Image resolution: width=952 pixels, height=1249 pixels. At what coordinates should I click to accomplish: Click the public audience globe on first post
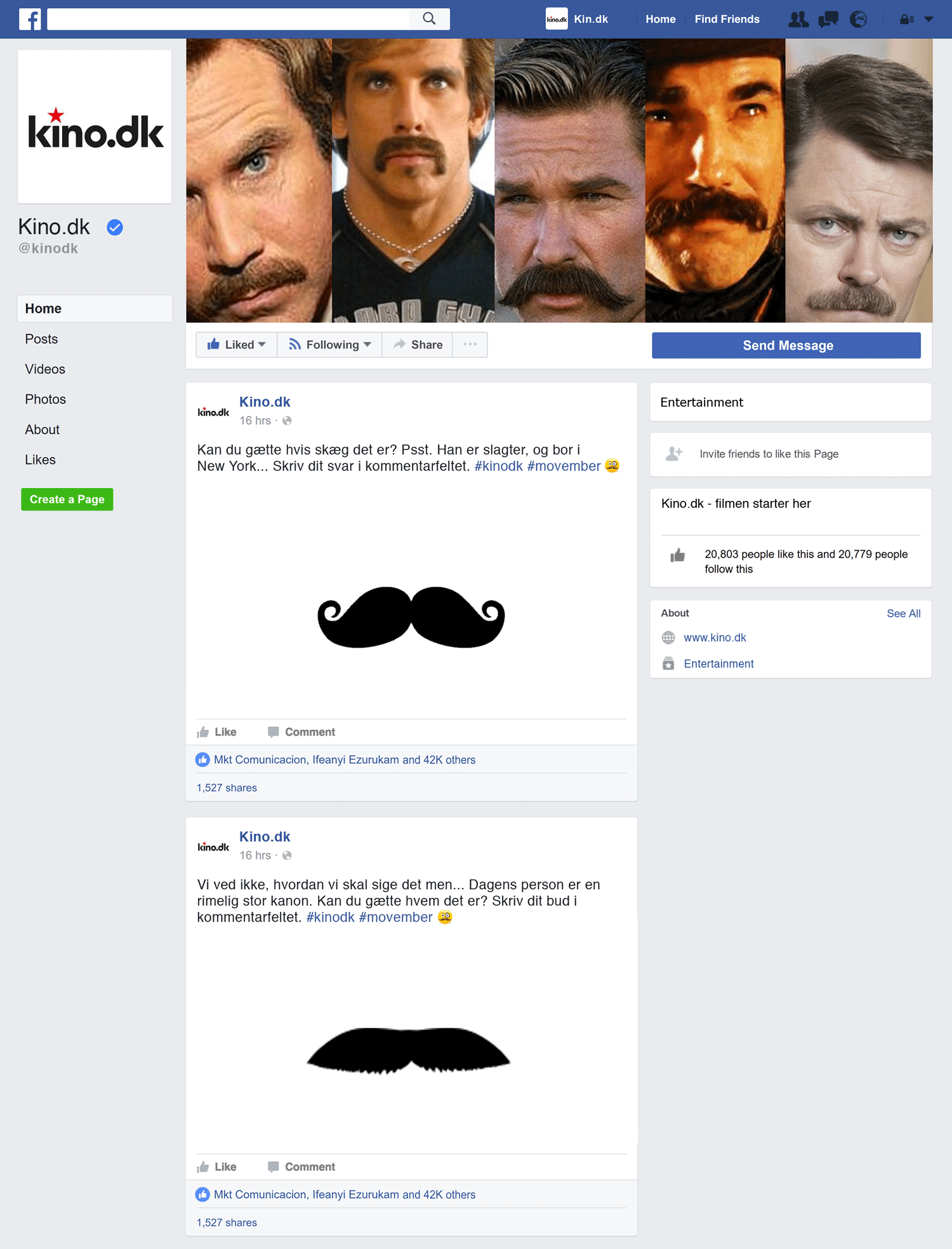click(x=287, y=421)
